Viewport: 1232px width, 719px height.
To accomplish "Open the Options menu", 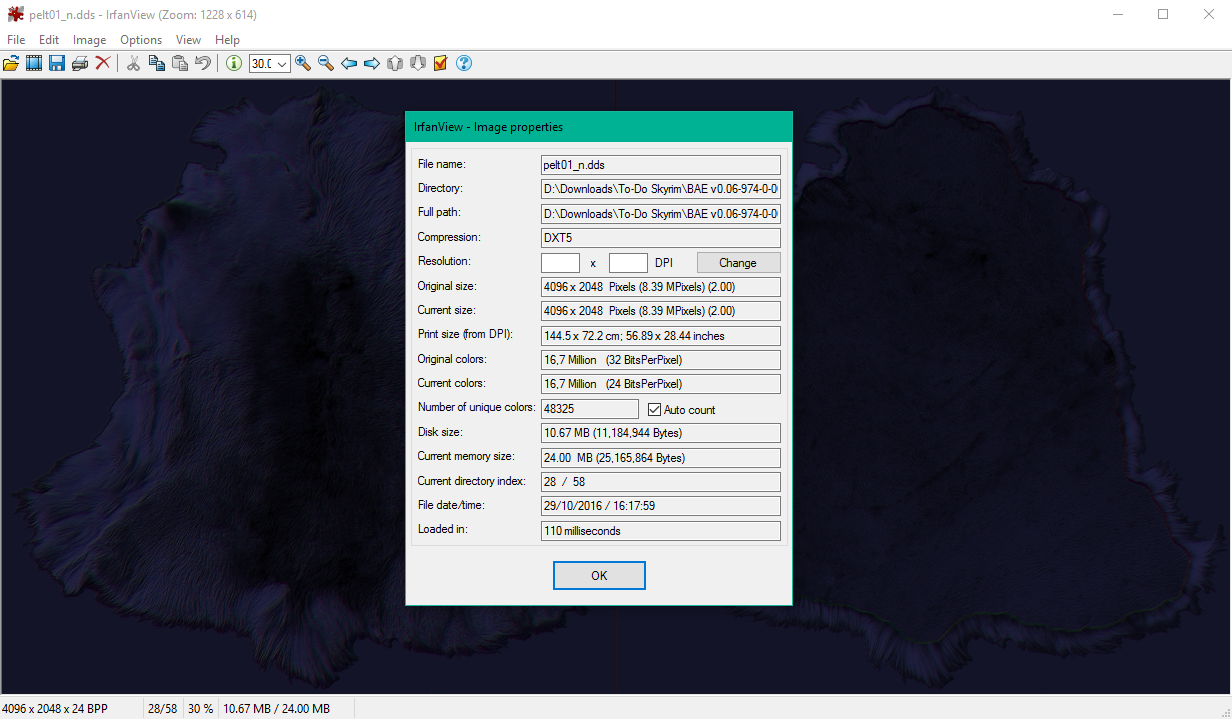I will click(x=141, y=40).
